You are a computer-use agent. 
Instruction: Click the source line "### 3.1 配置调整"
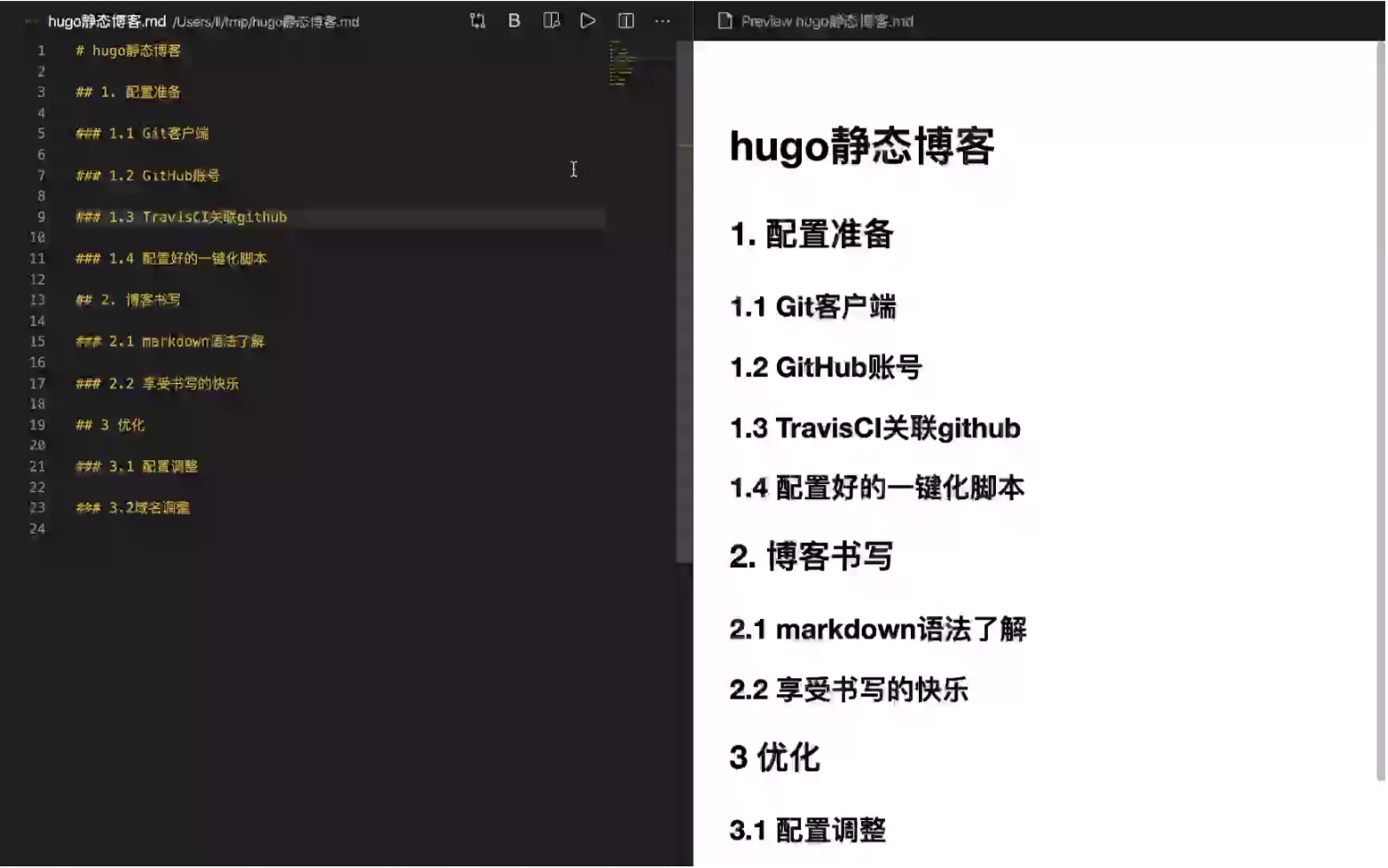point(137,467)
